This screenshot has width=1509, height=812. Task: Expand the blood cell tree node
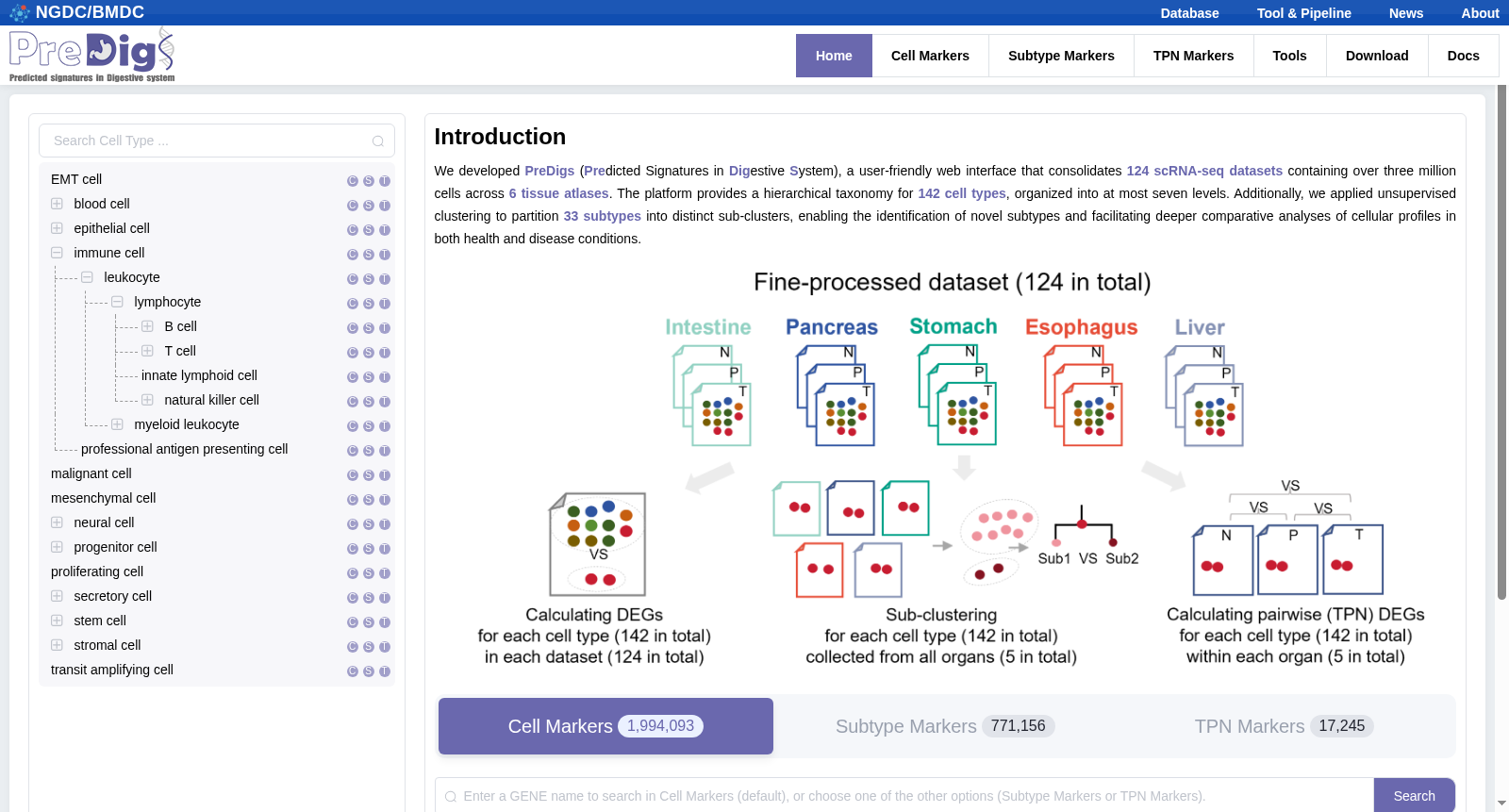coord(57,204)
